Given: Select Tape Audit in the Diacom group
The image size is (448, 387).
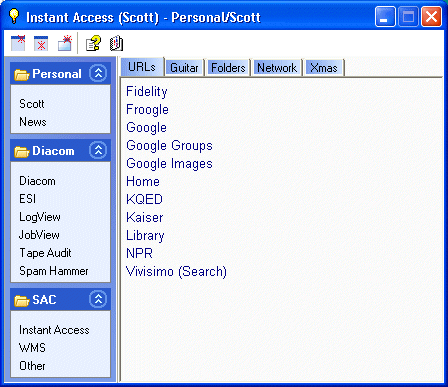Looking at the screenshot, I should (x=45, y=253).
